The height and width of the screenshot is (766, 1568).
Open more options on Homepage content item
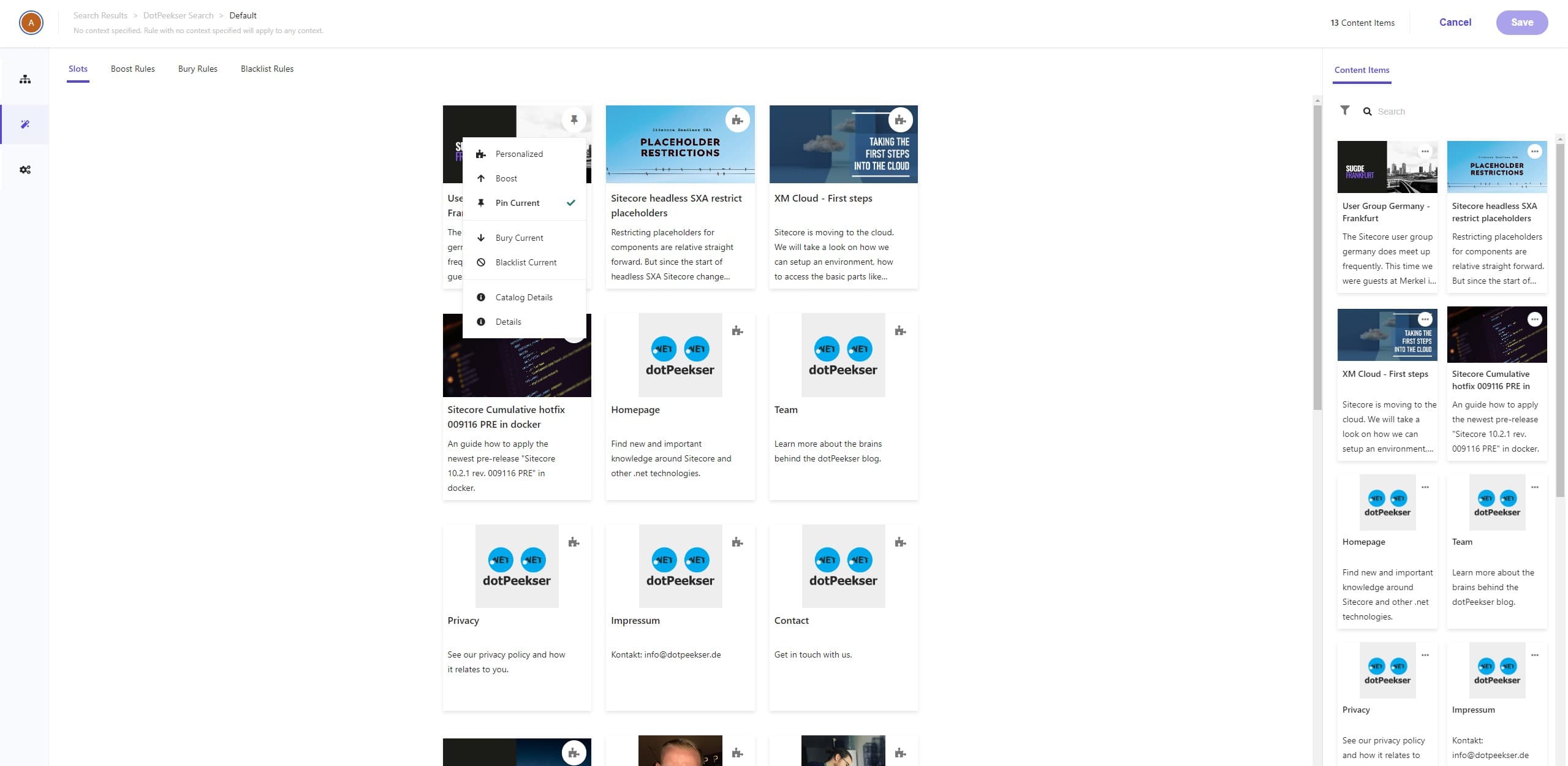pyautogui.click(x=1425, y=487)
